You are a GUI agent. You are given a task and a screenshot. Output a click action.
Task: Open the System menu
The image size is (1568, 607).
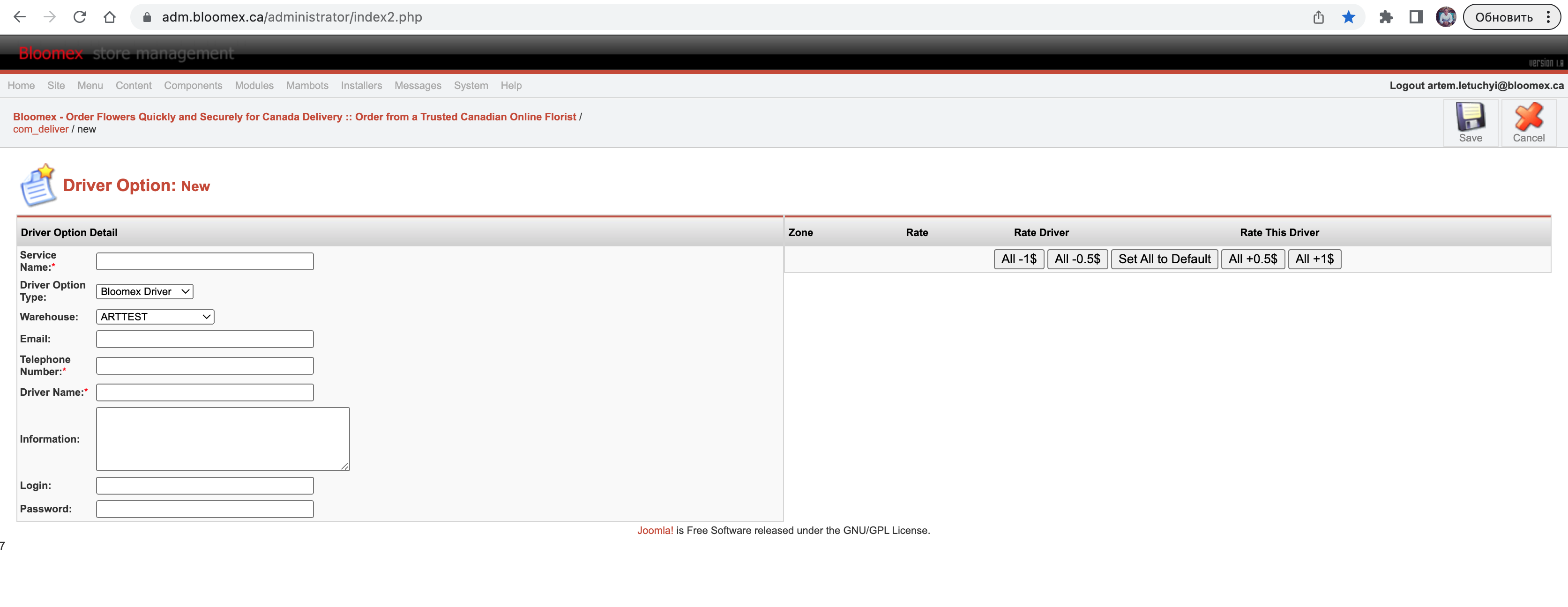471,86
